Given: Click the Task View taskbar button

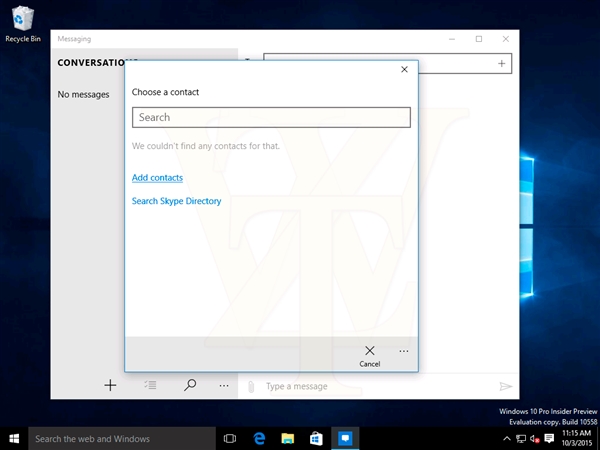Looking at the screenshot, I should [x=230, y=438].
